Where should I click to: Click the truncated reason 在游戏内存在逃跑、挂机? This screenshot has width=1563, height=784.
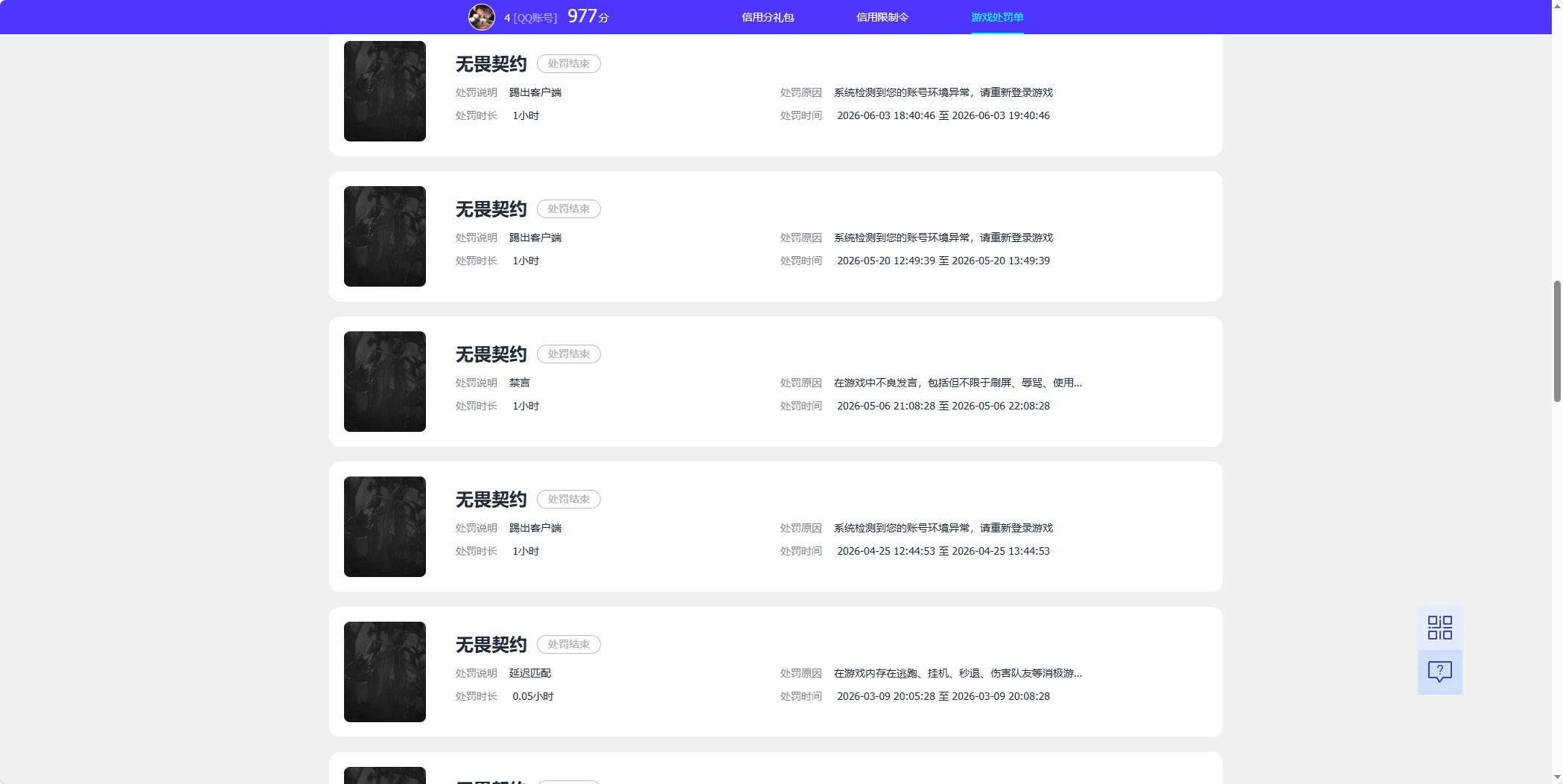958,673
